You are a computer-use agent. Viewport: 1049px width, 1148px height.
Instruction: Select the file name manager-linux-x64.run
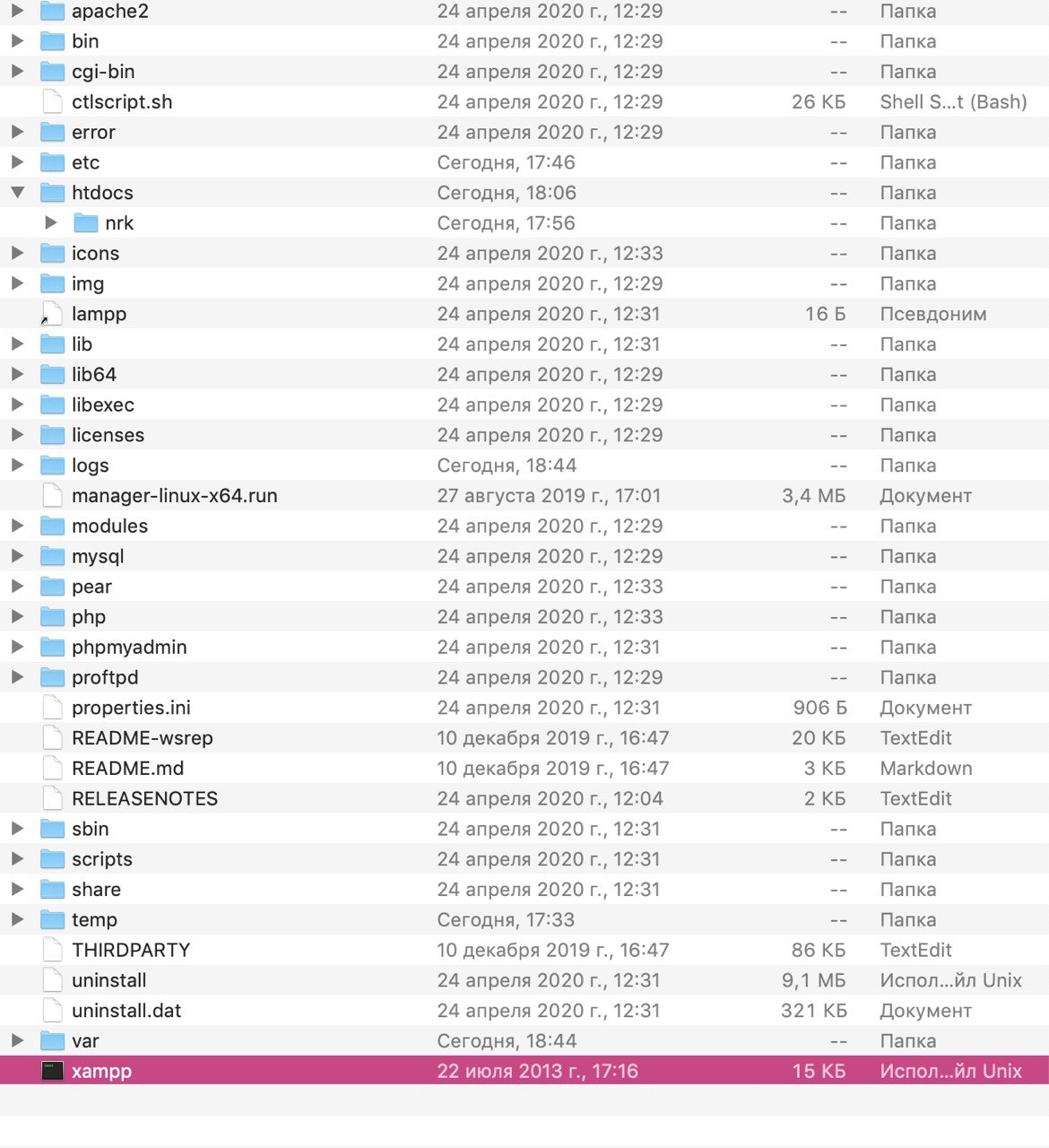(x=175, y=496)
